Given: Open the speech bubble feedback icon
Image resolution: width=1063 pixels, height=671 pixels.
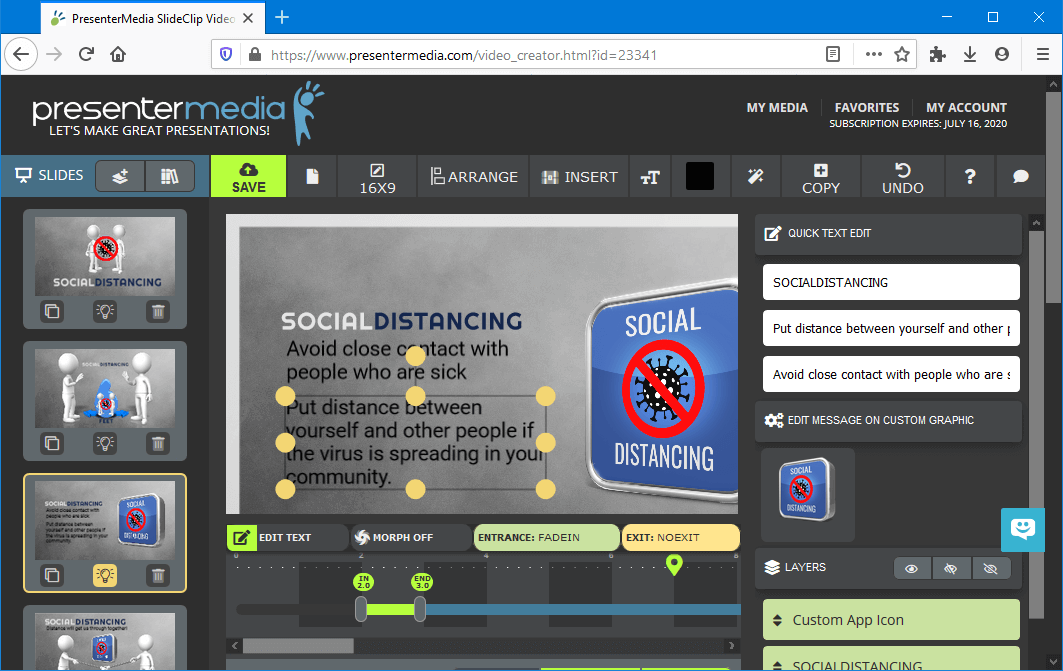Looking at the screenshot, I should coord(1020,177).
